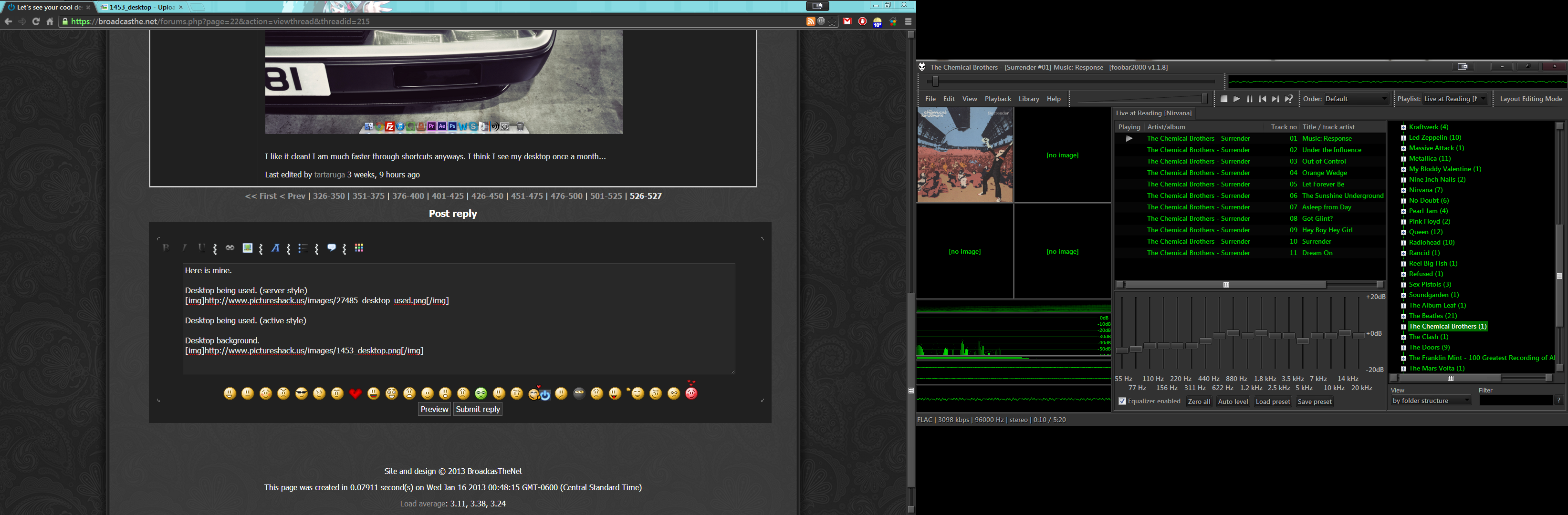Click the Save preset button
This screenshot has width=1568, height=515.
pos(1314,402)
